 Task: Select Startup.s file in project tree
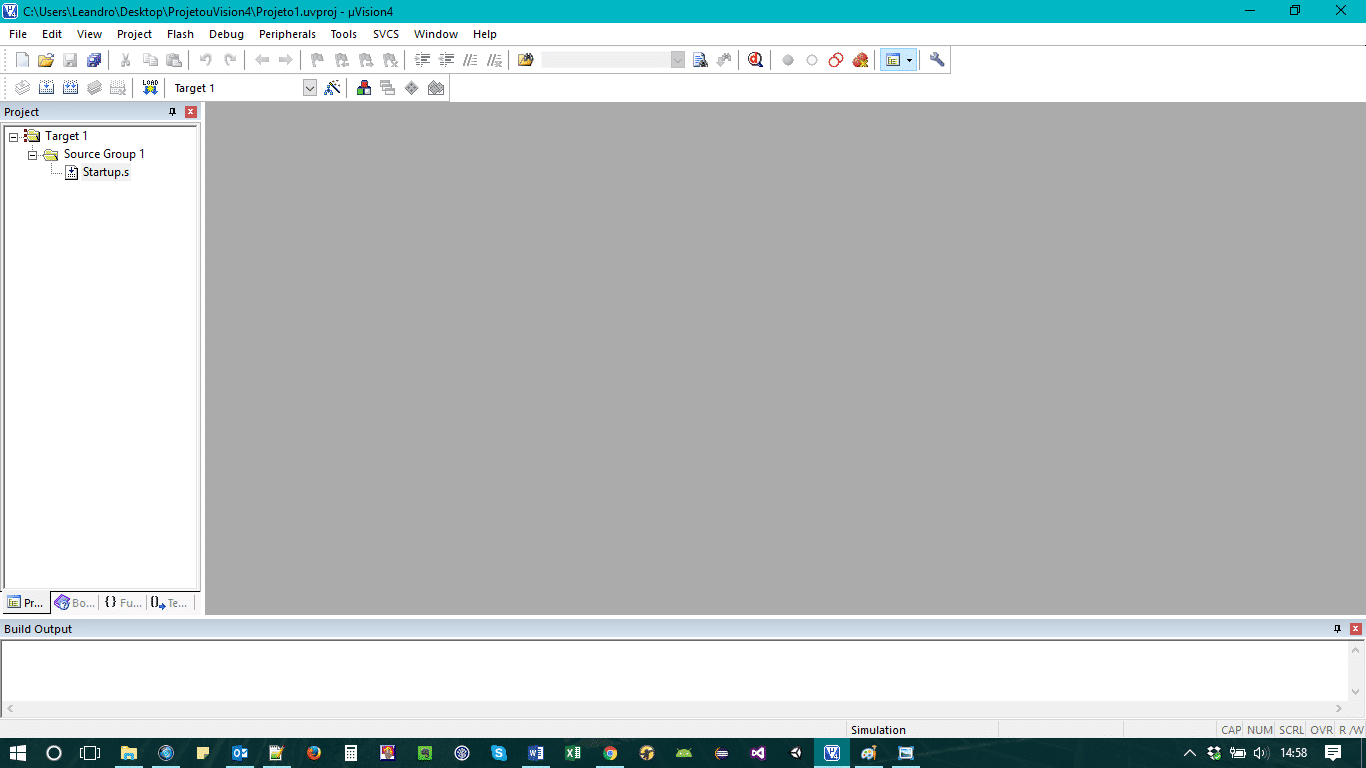pos(105,172)
